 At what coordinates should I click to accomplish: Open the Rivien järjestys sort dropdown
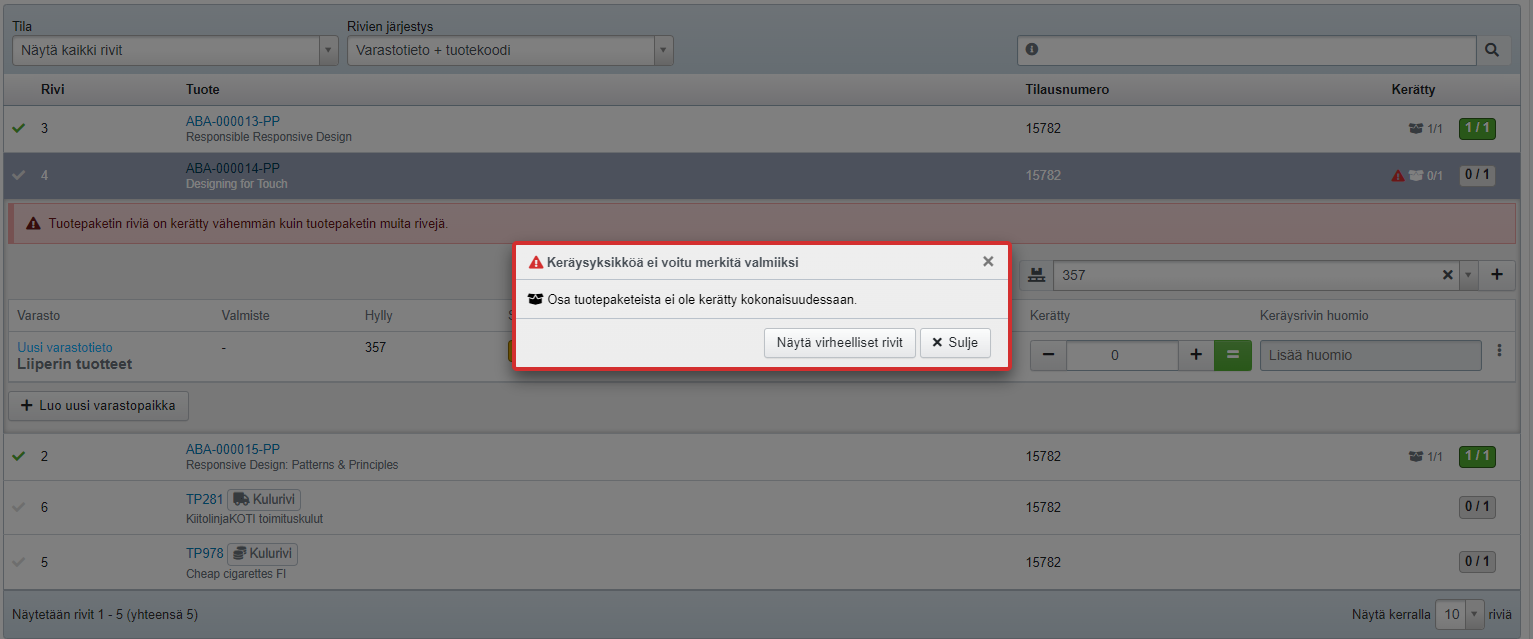click(x=510, y=50)
